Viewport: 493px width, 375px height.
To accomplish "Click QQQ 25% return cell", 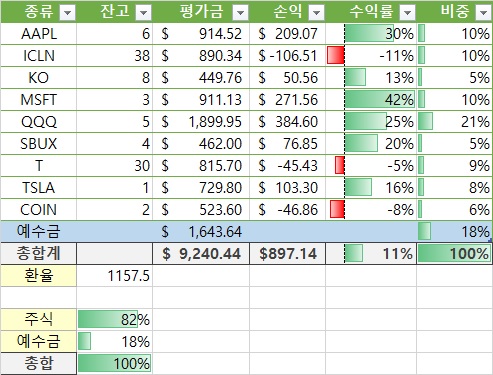I will 371,122.
